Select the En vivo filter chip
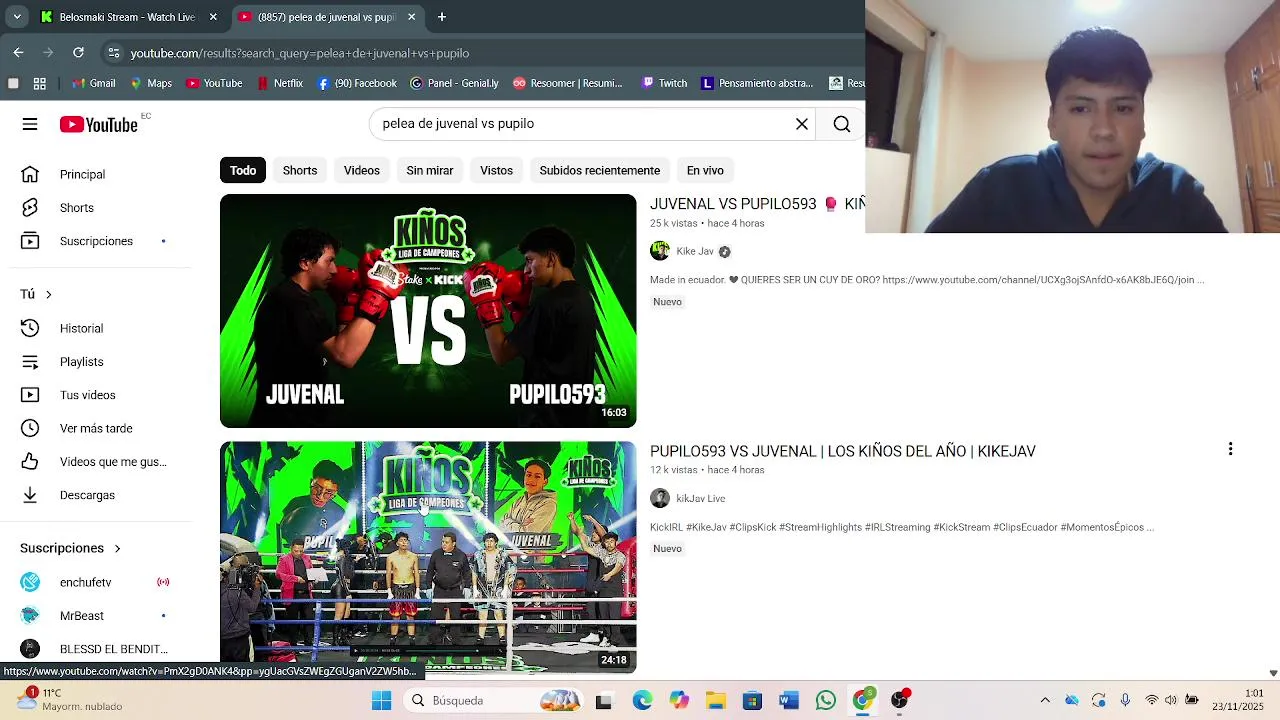This screenshot has height=720, width=1280. click(x=705, y=170)
